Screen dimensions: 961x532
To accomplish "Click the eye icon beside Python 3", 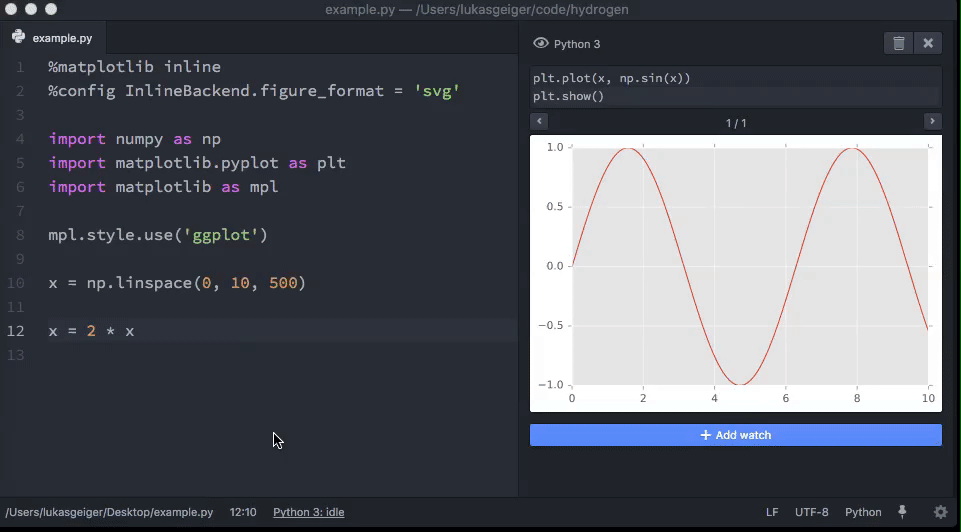I will (541, 44).
